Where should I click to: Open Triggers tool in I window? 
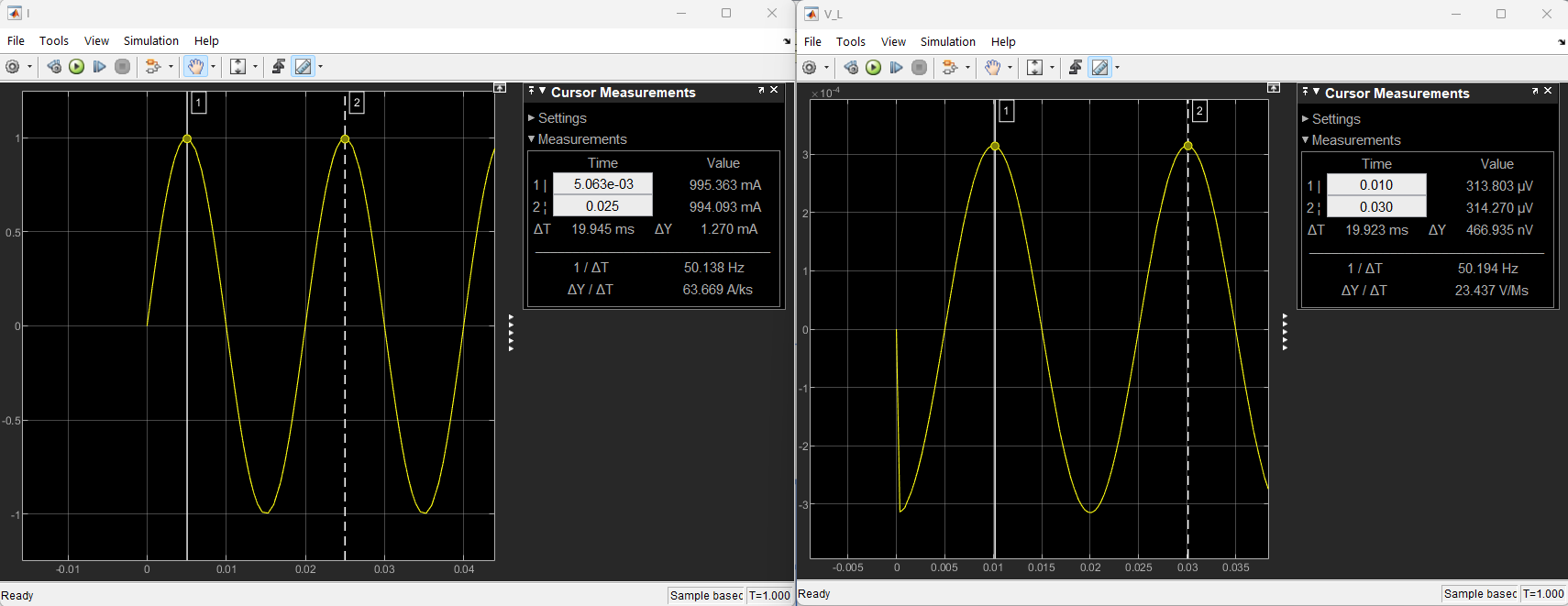click(x=279, y=66)
